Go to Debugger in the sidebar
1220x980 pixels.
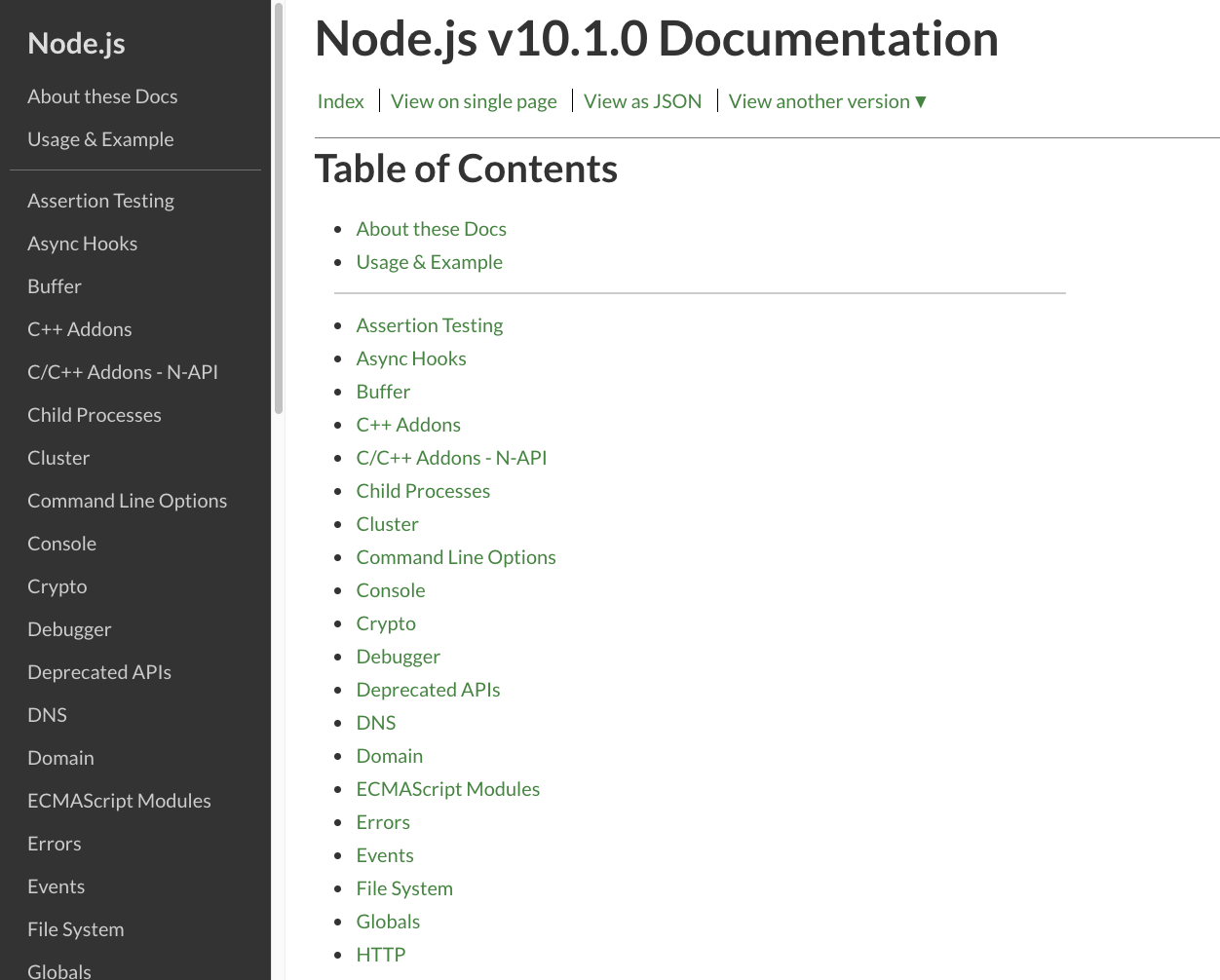pos(69,629)
